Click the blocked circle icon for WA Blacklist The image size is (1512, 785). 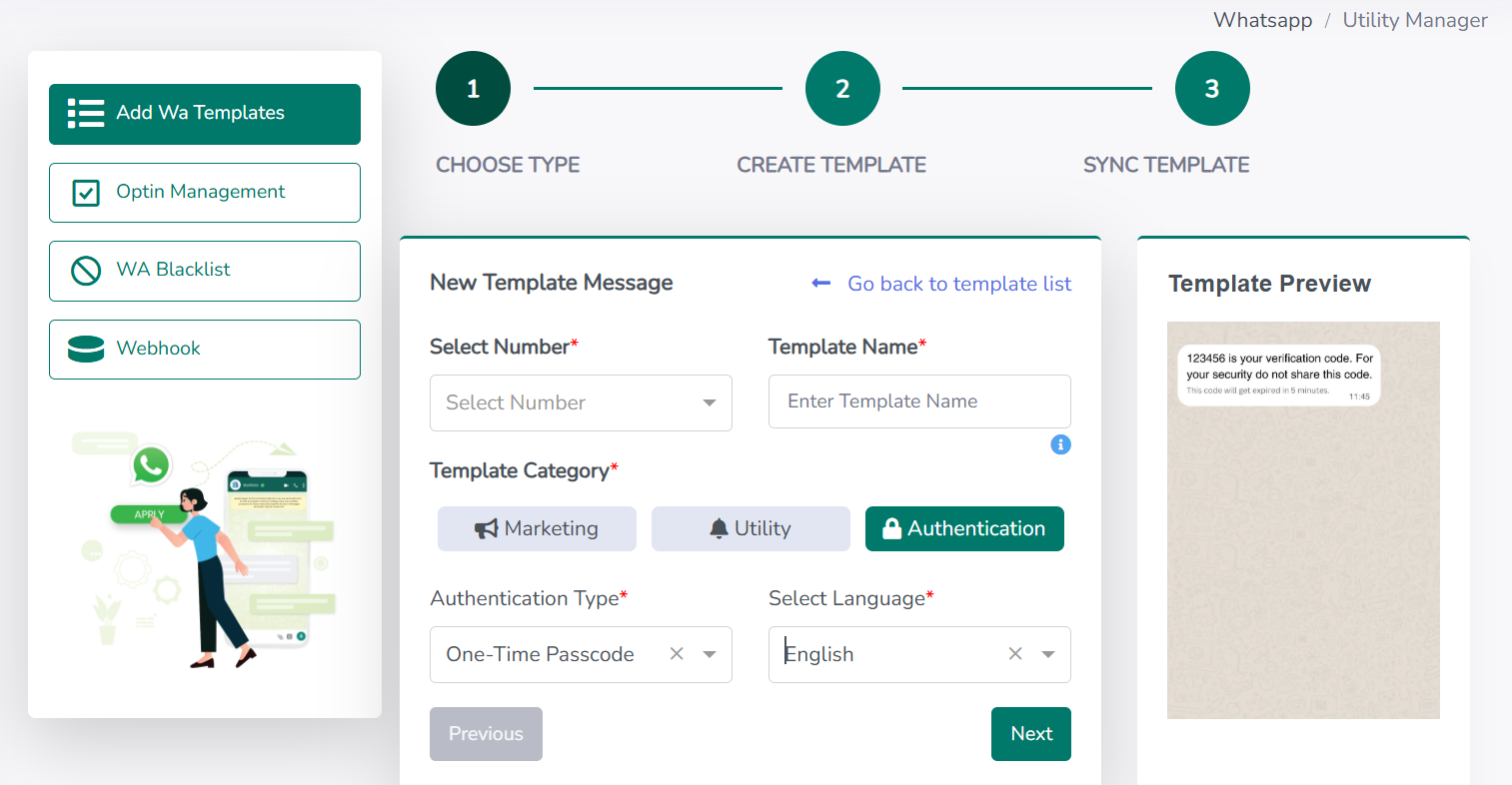[x=86, y=271]
